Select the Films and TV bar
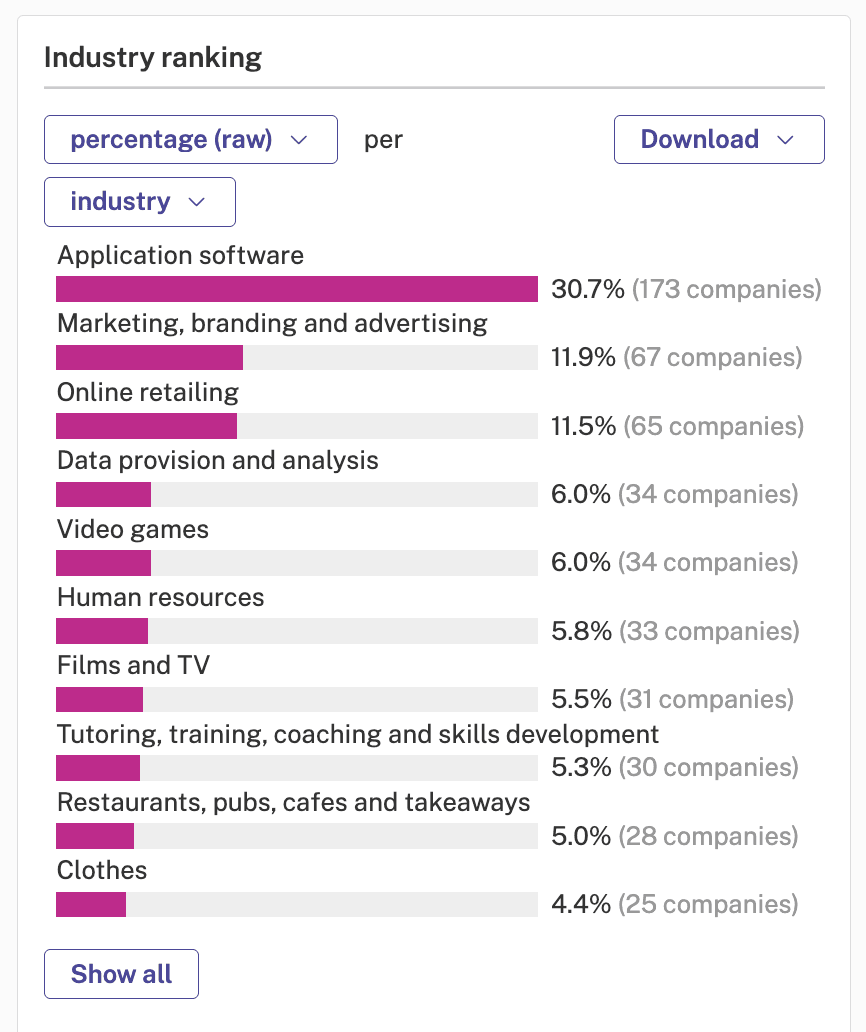The height and width of the screenshot is (1032, 866). pyautogui.click(x=297, y=699)
